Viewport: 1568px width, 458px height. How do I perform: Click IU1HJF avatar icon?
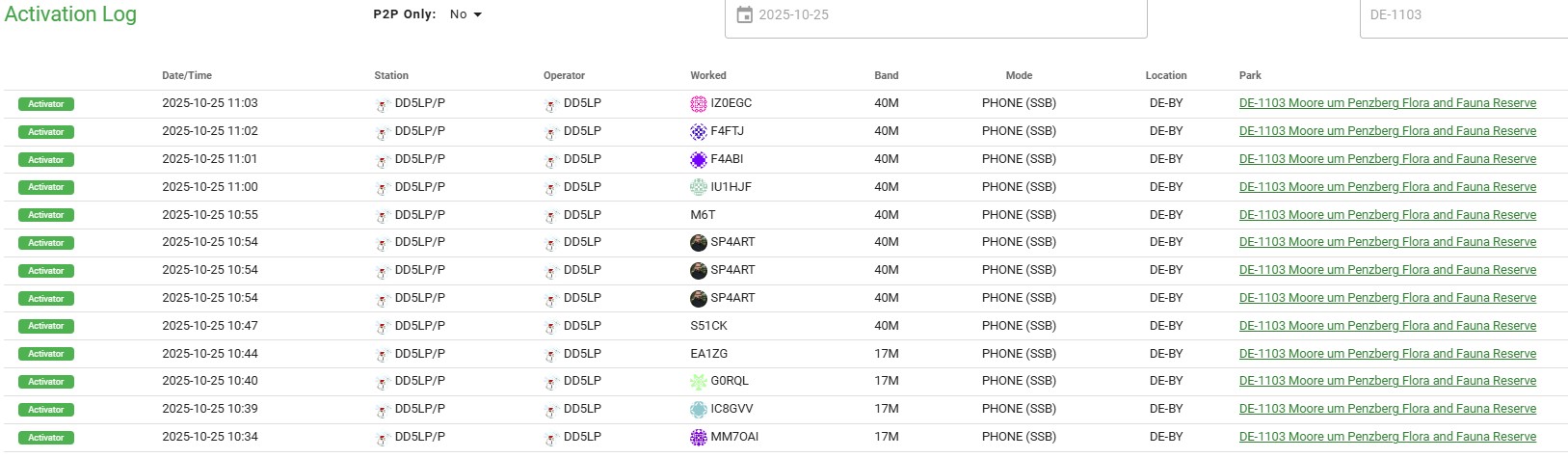699,187
